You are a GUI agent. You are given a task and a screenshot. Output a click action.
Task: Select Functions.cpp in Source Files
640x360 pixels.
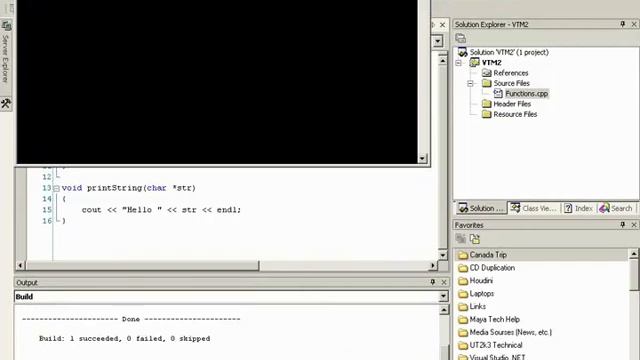click(x=527, y=93)
